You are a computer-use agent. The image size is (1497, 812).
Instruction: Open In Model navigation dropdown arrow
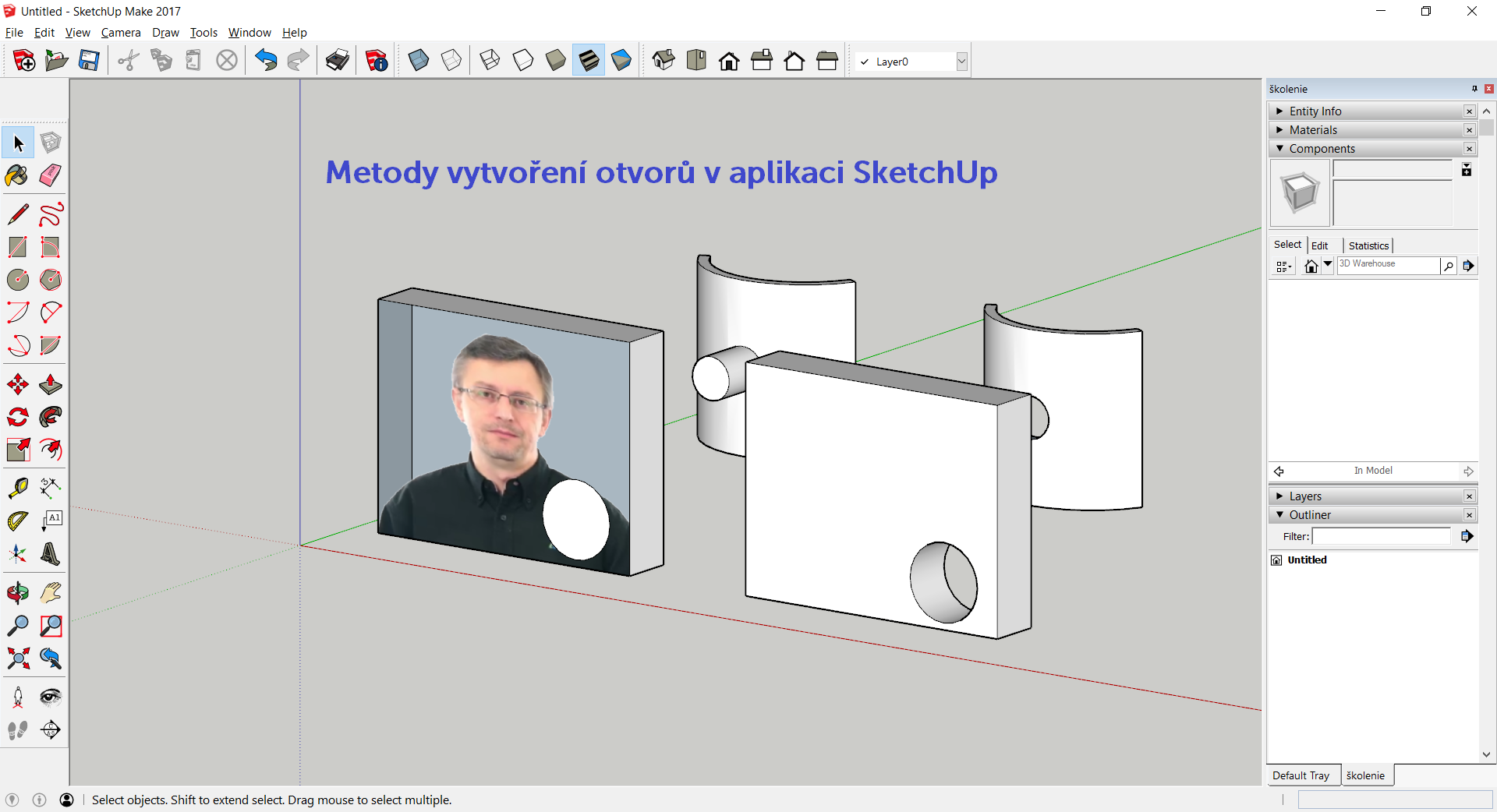pyautogui.click(x=1328, y=265)
